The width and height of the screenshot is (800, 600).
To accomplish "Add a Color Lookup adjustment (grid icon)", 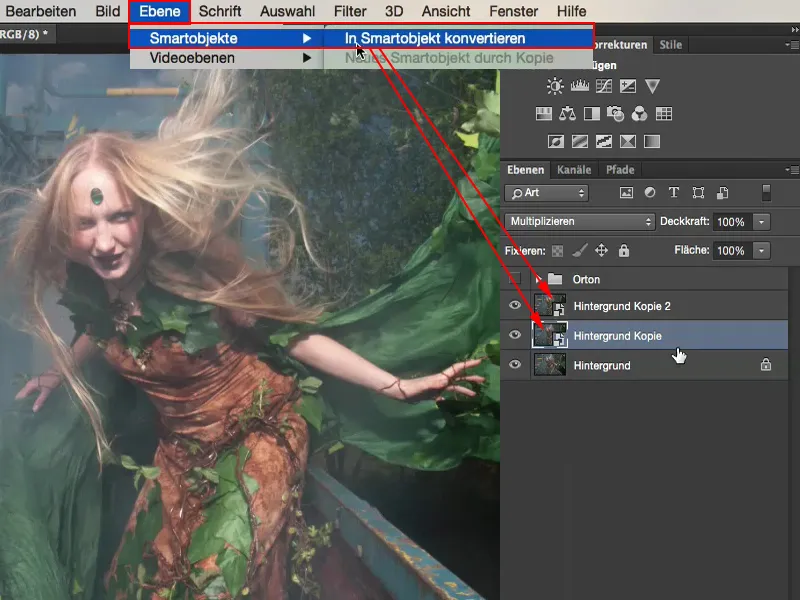I will pyautogui.click(x=664, y=113).
